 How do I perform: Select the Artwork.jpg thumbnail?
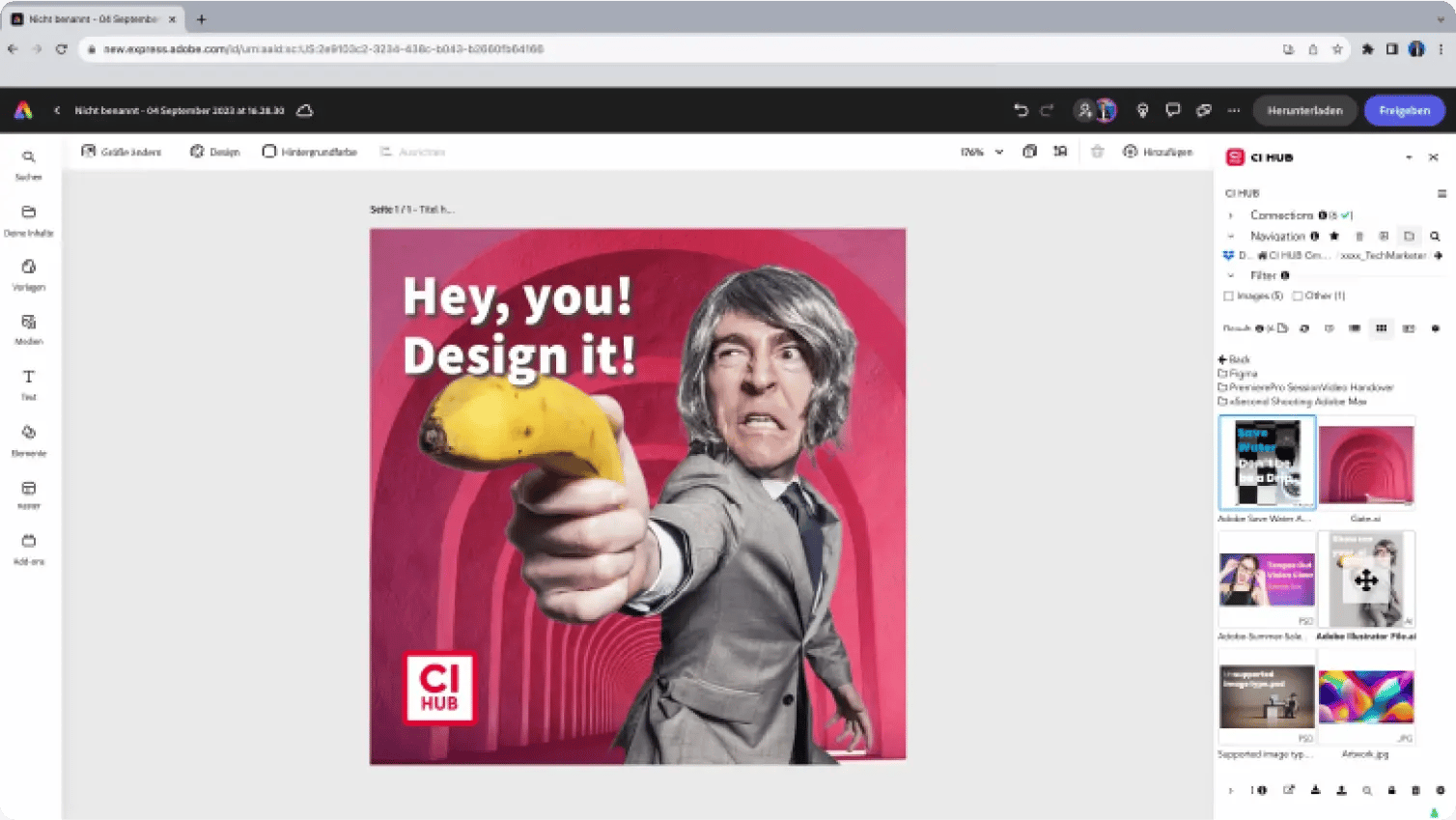tap(1366, 697)
